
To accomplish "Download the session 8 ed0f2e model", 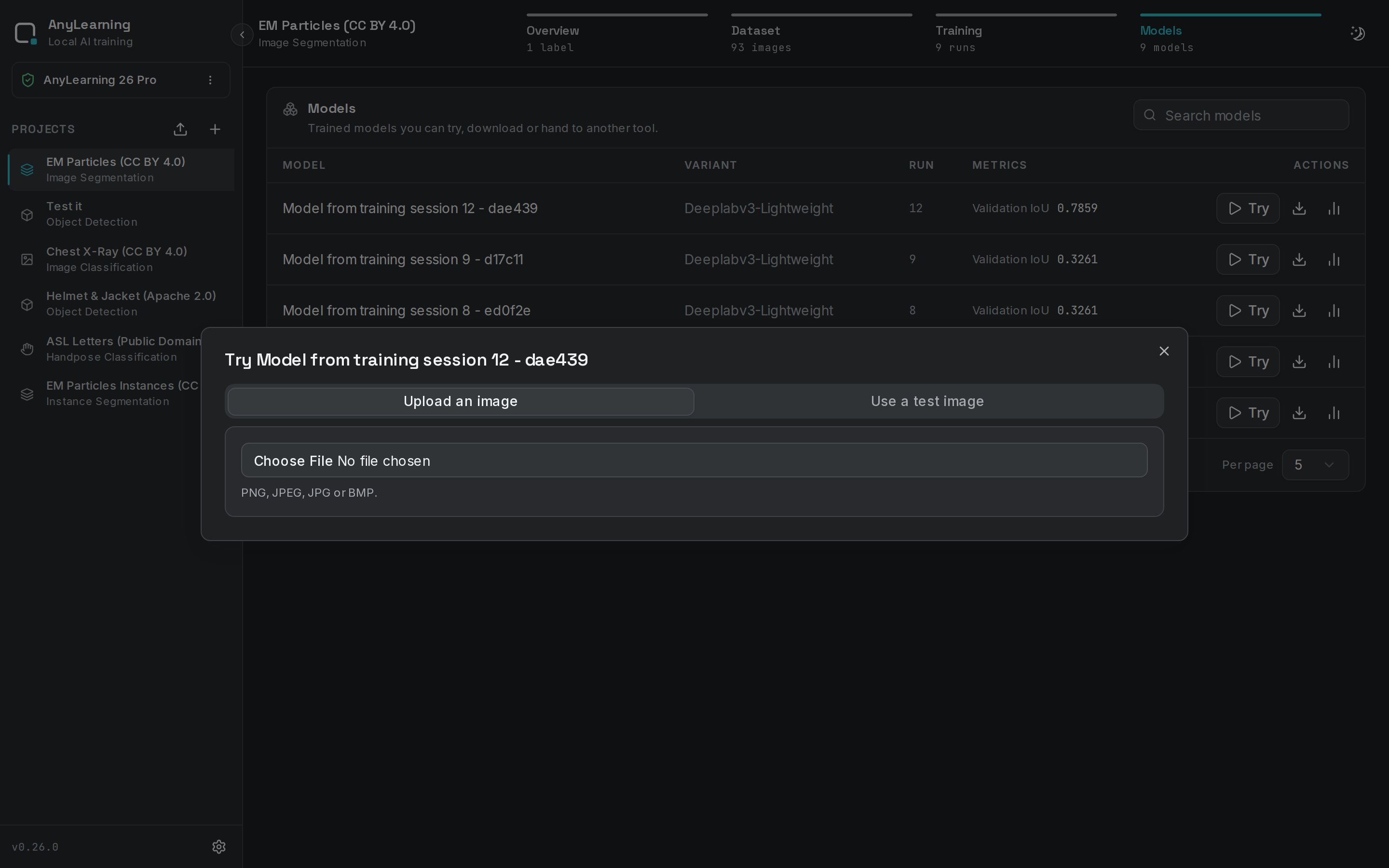I will [1299, 311].
